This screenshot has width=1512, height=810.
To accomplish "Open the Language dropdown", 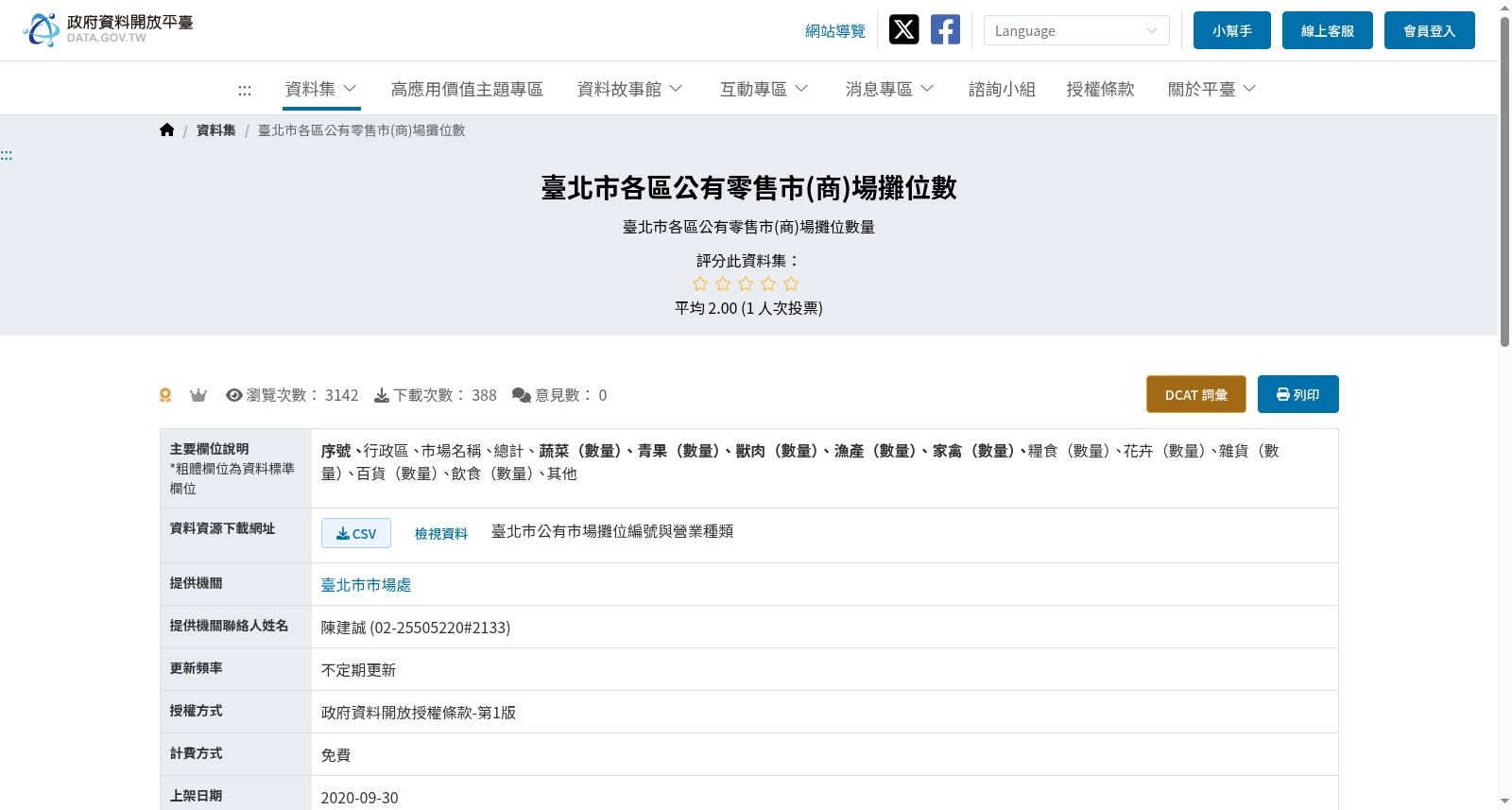I will point(1076,30).
